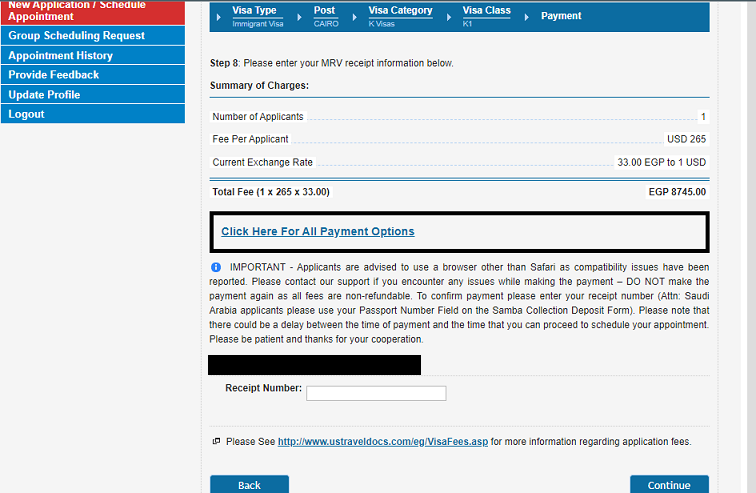Image resolution: width=756 pixels, height=493 pixels.
Task: Click external link icon before Please See
Action: point(216,441)
